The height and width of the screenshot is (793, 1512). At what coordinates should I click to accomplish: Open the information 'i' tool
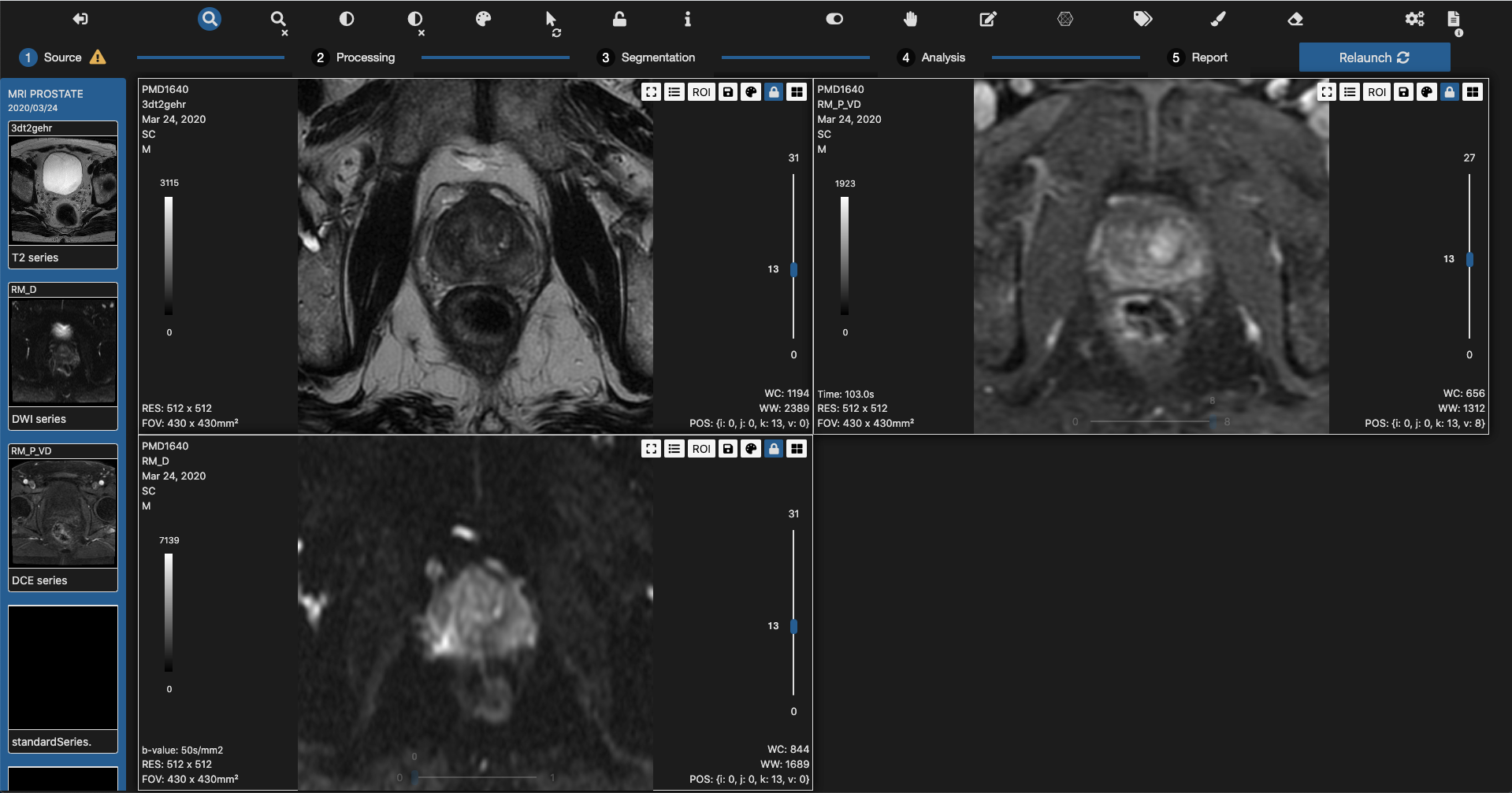688,19
